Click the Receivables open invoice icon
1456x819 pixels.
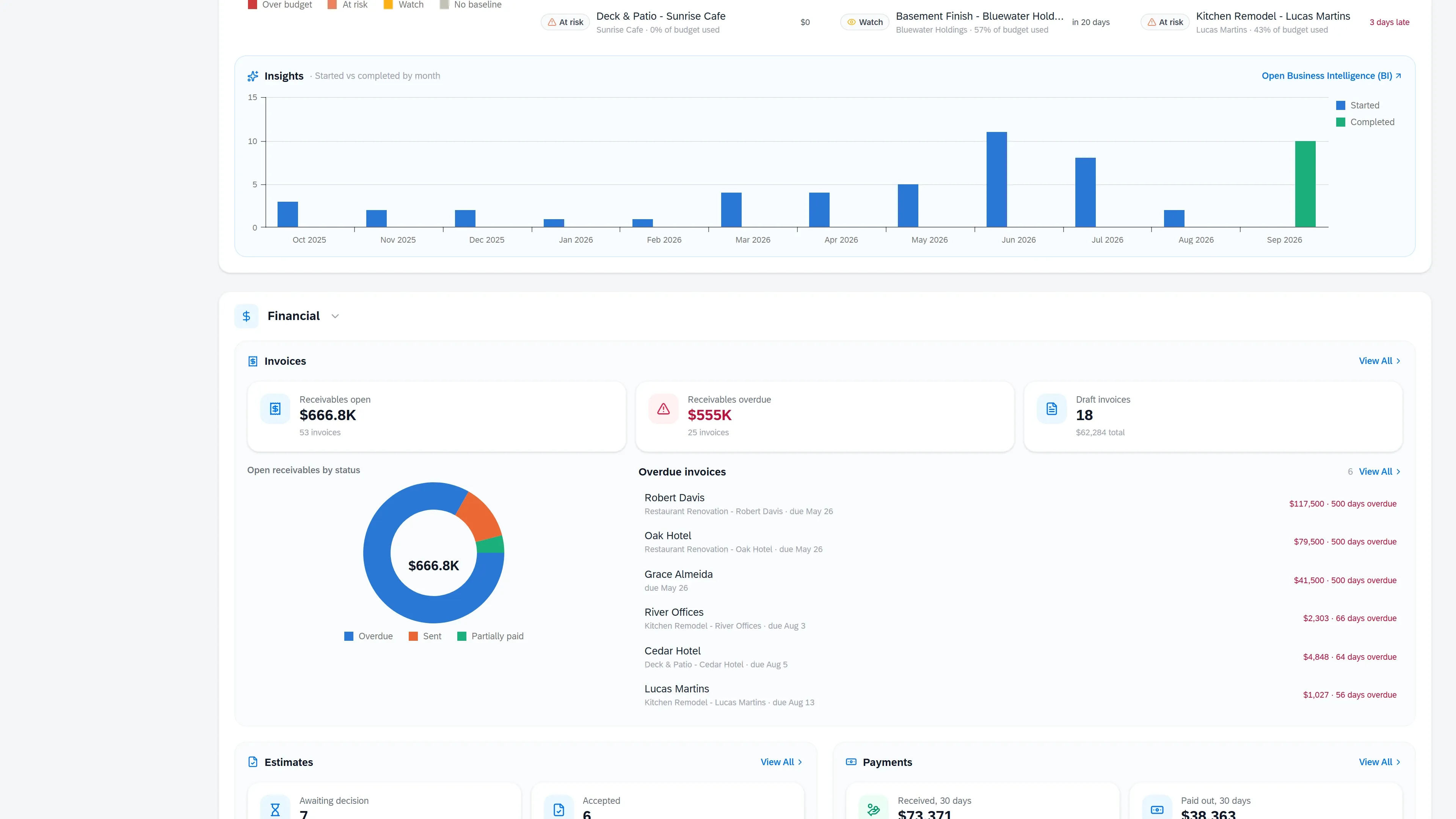point(275,409)
